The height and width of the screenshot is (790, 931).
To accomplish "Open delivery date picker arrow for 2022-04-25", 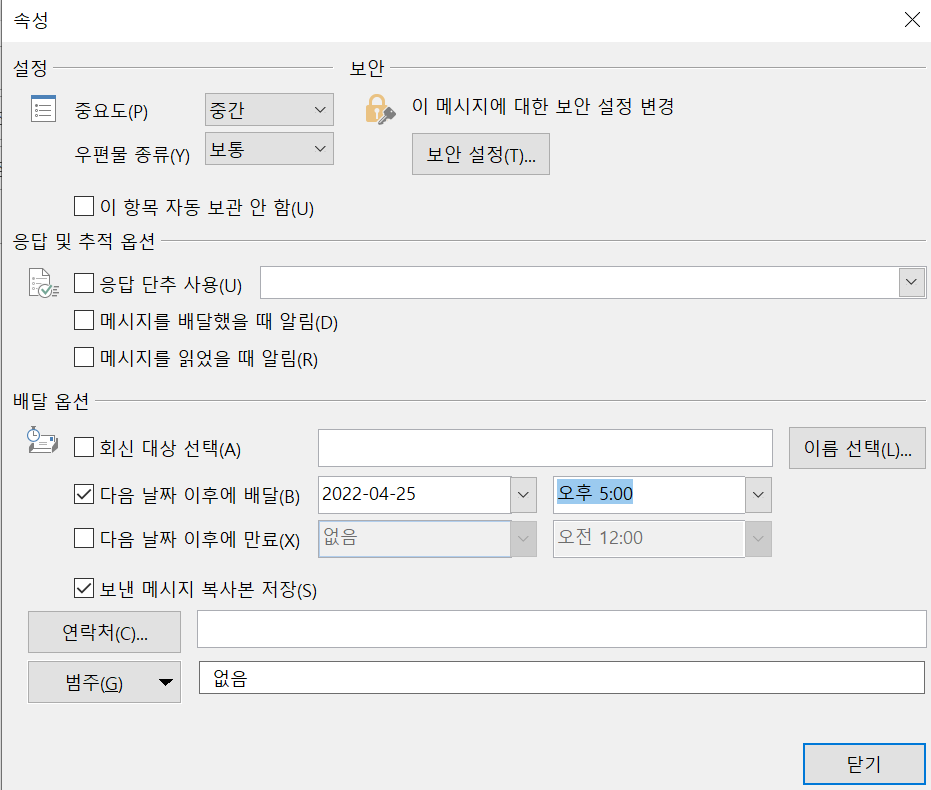I will point(523,494).
